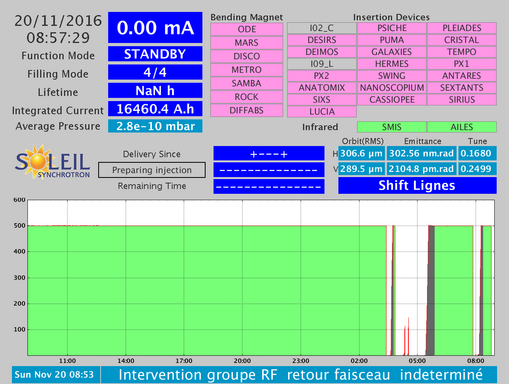
Task: Select the SMIS infrared beamline indicator
Action: 392,127
